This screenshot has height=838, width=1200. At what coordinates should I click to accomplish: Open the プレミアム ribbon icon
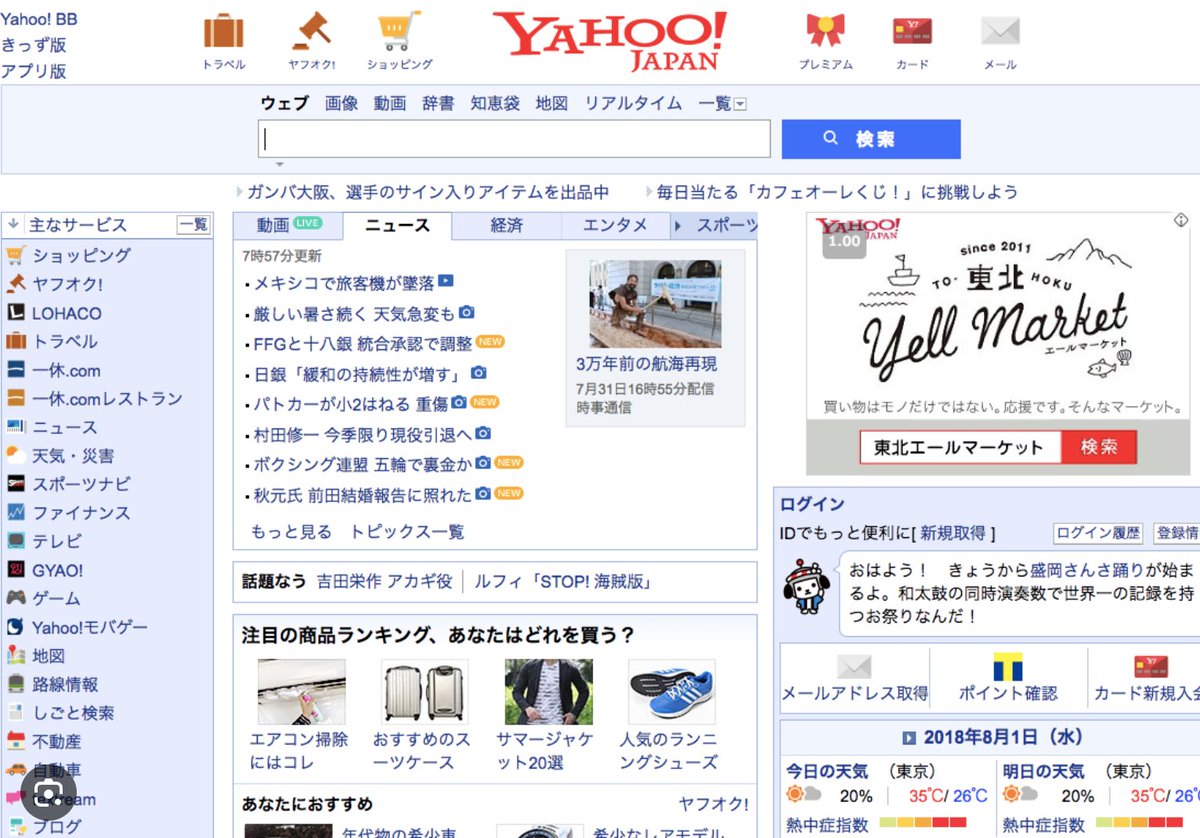tap(825, 31)
